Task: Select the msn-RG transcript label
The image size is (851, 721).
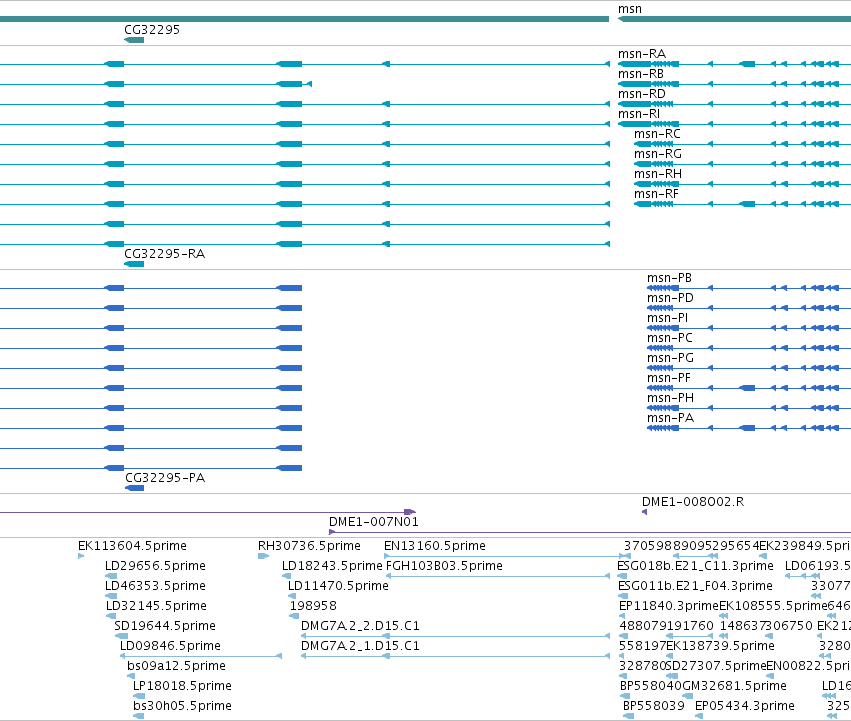Action: pos(658,154)
